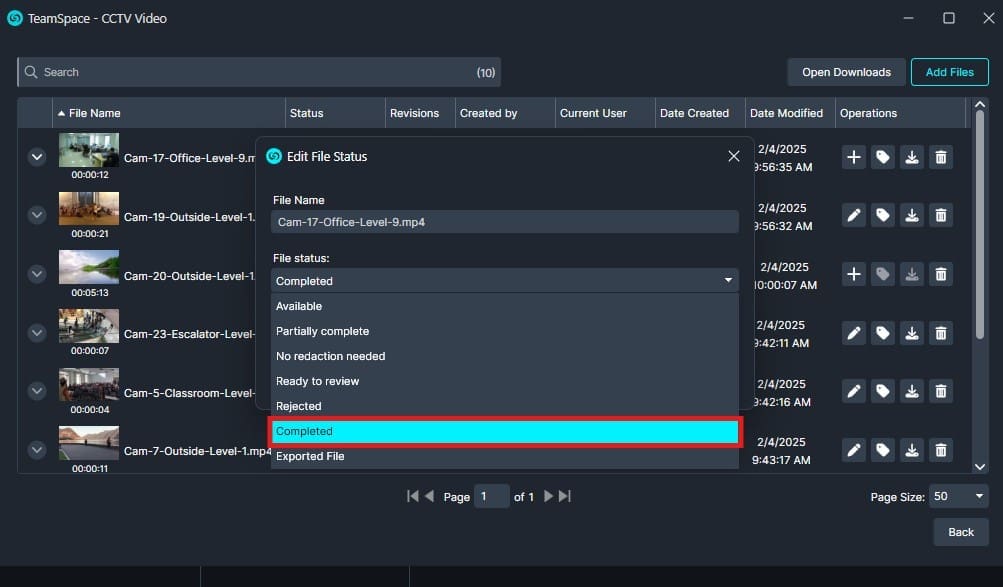Close the Edit File Status dialog
Screen dimensions: 1003x587
coord(734,157)
